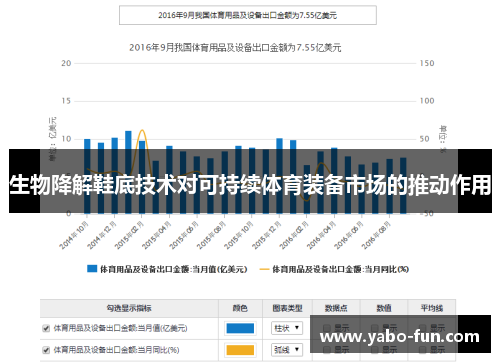Click the 颜色 column header
This screenshot has width=500, height=362.
240,308
